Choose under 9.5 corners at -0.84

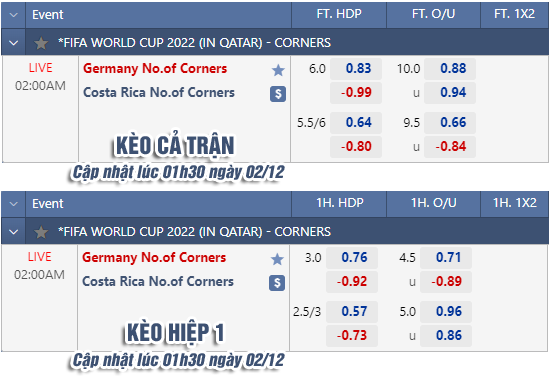click(450, 147)
